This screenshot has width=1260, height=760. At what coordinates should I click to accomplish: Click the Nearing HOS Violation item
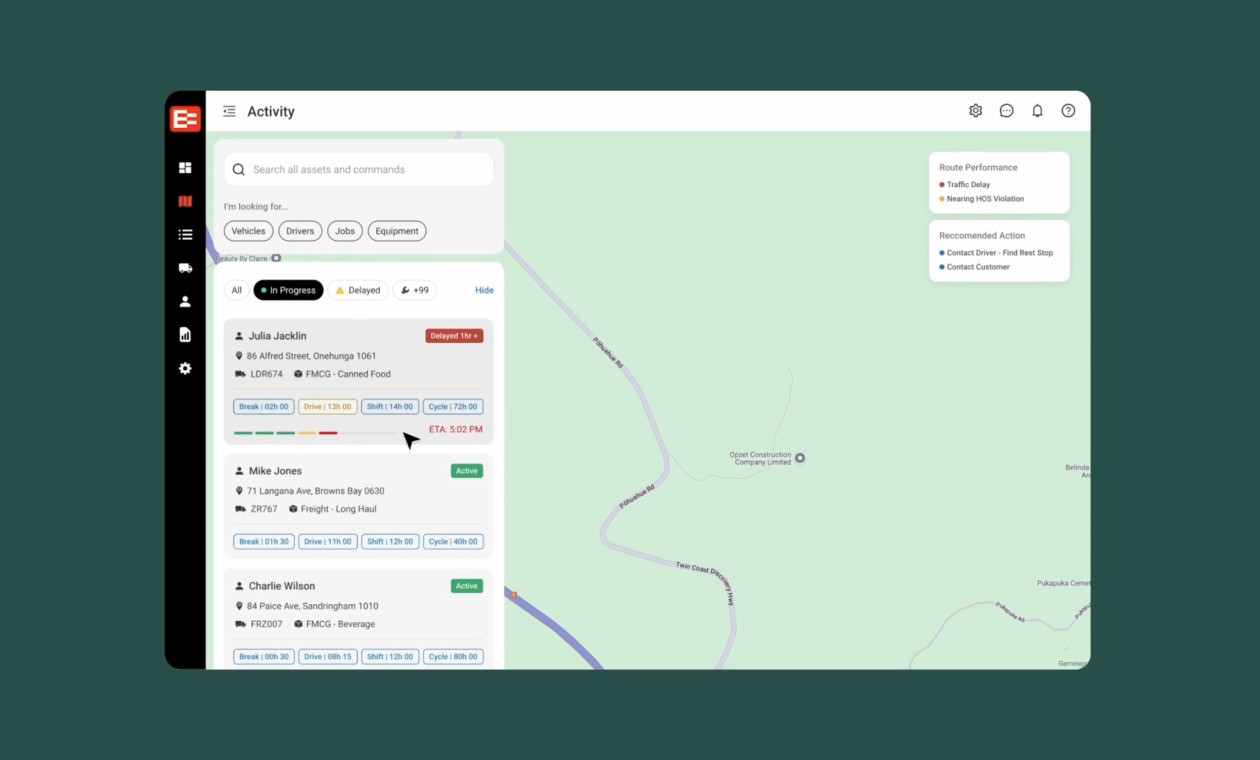tap(985, 199)
